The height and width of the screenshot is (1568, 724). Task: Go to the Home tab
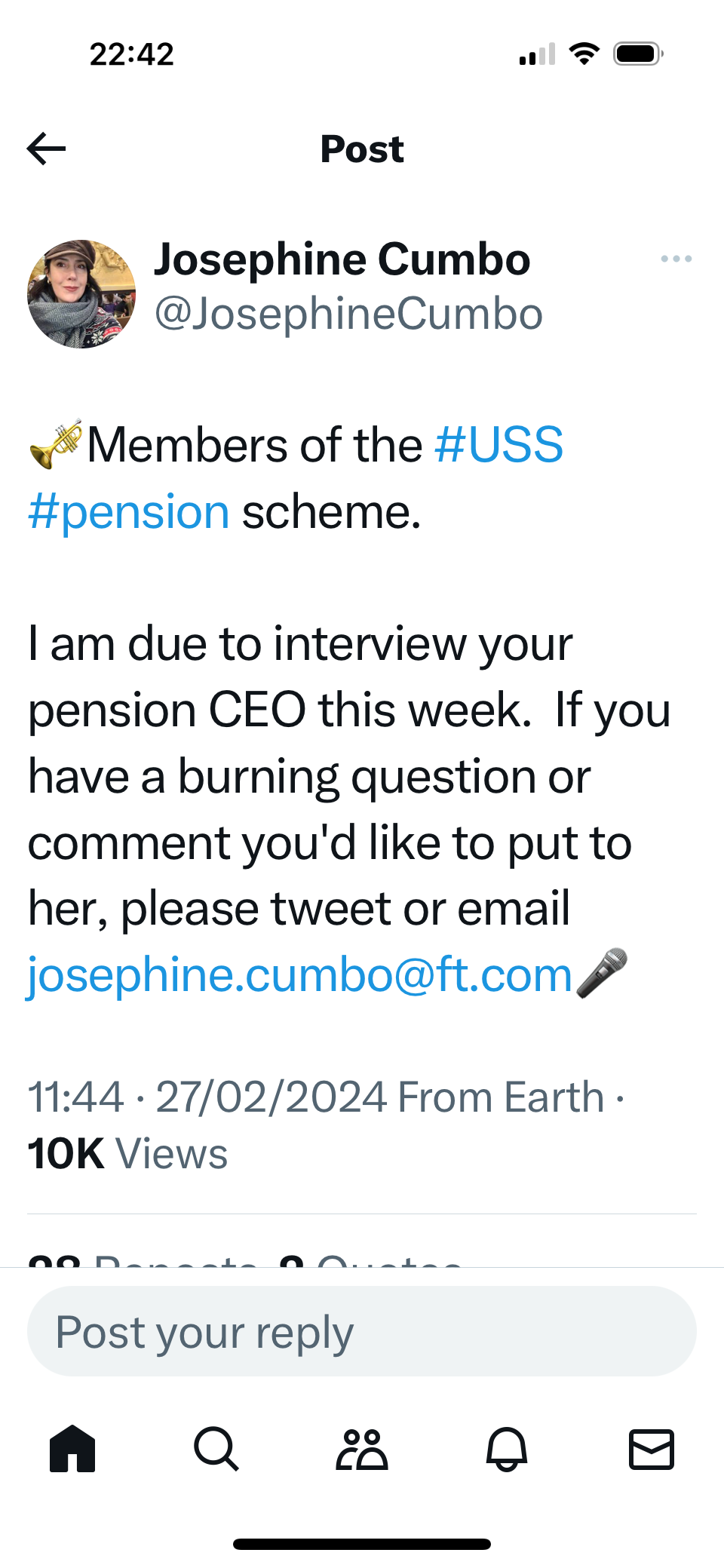[72, 1449]
